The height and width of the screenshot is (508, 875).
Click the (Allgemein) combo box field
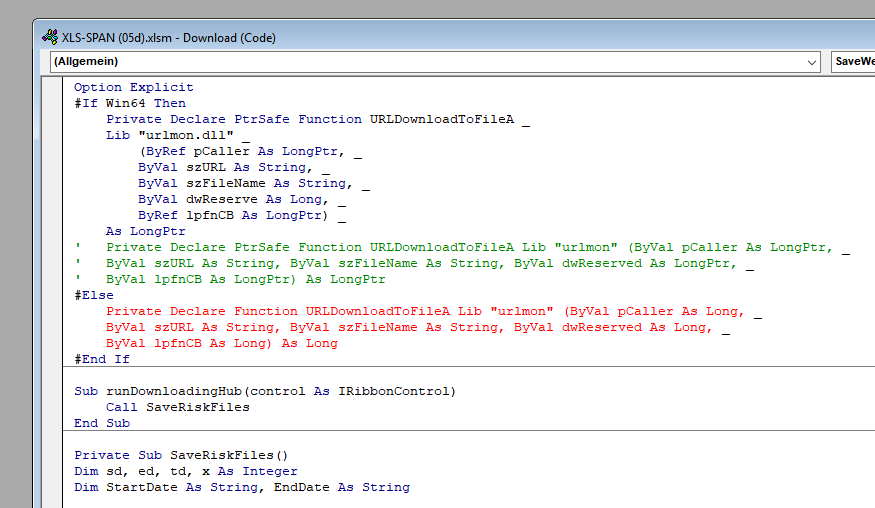coord(435,62)
